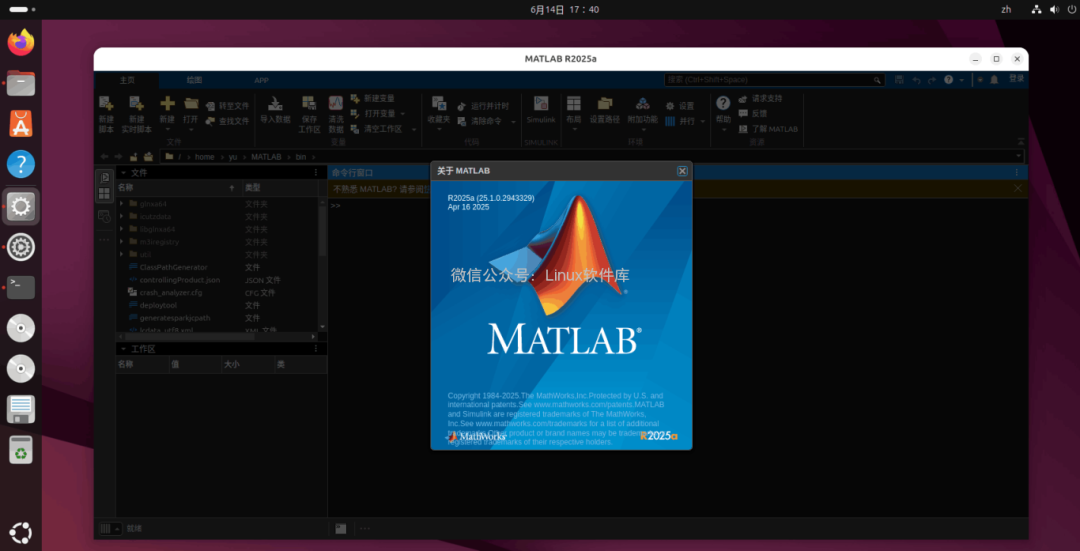Switch to the 主页 (Home) tab
1080x551 pixels.
click(x=127, y=80)
